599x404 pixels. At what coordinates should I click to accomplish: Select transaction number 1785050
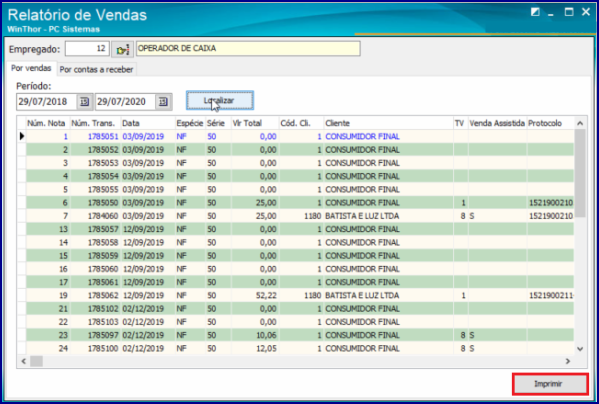(103, 203)
